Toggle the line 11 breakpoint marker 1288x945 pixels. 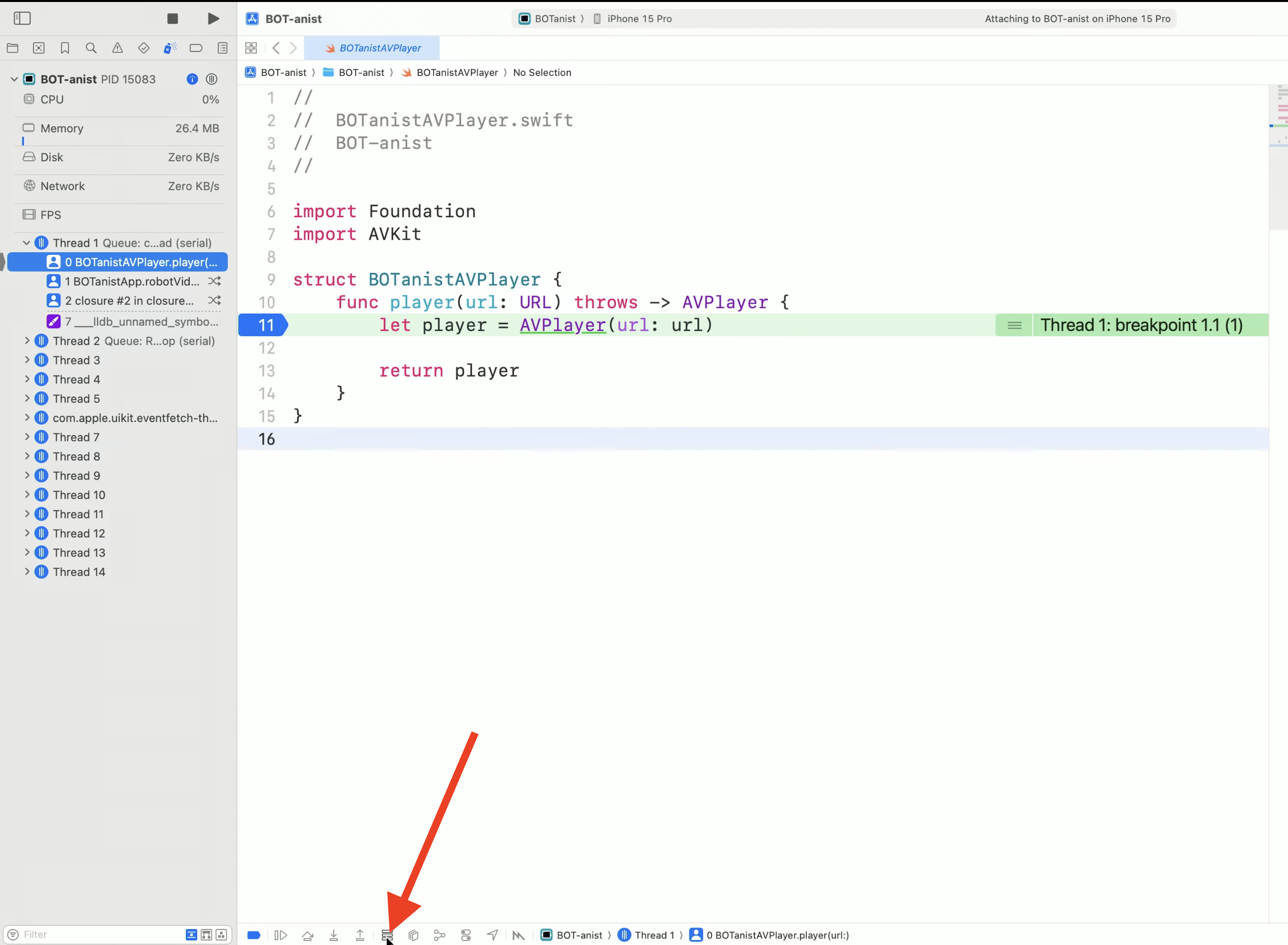coord(265,325)
